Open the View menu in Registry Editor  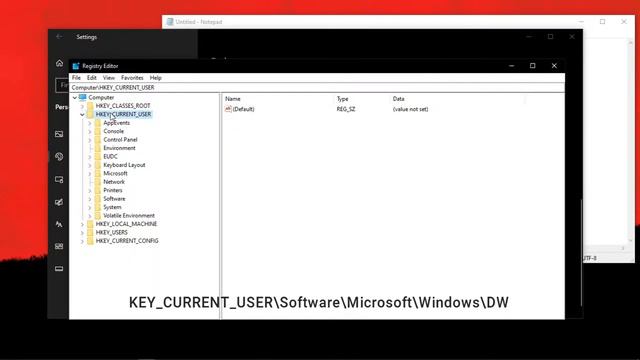pos(109,78)
